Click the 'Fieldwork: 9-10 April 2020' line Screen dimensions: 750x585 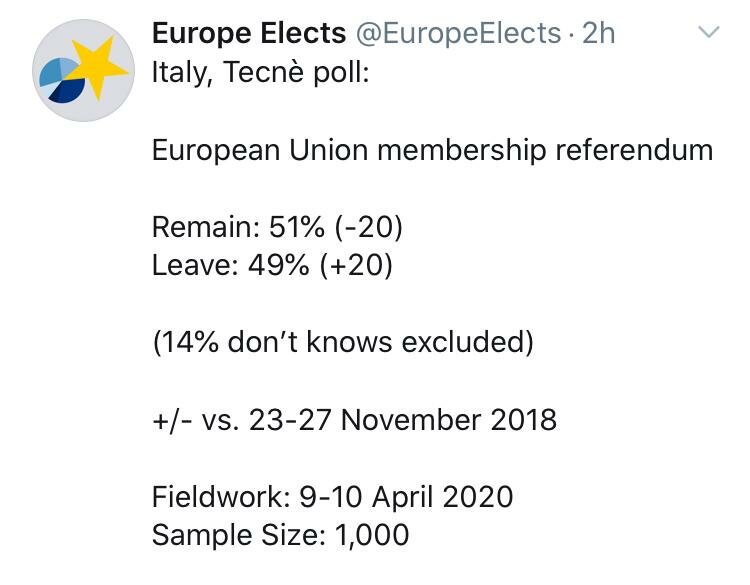(x=332, y=496)
